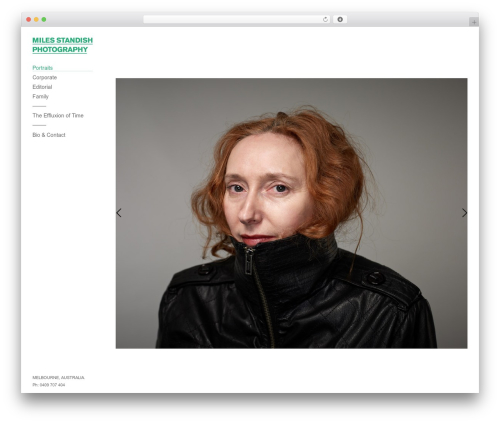This screenshot has height=423, width=500.
Task: Open the Corporate gallery
Action: pos(45,77)
